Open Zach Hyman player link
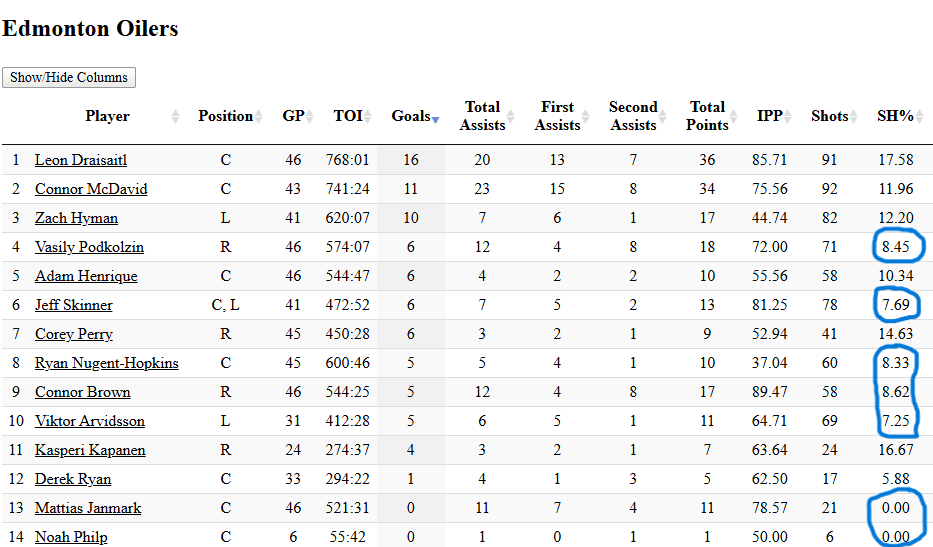The height and width of the screenshot is (547, 933). click(x=76, y=218)
